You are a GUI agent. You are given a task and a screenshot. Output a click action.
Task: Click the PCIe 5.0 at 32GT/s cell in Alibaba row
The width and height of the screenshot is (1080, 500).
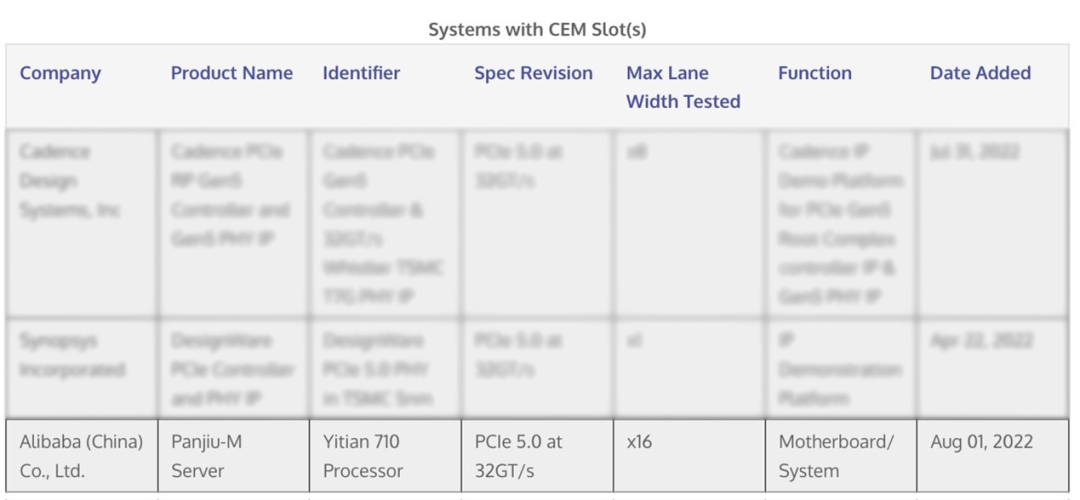point(518,456)
